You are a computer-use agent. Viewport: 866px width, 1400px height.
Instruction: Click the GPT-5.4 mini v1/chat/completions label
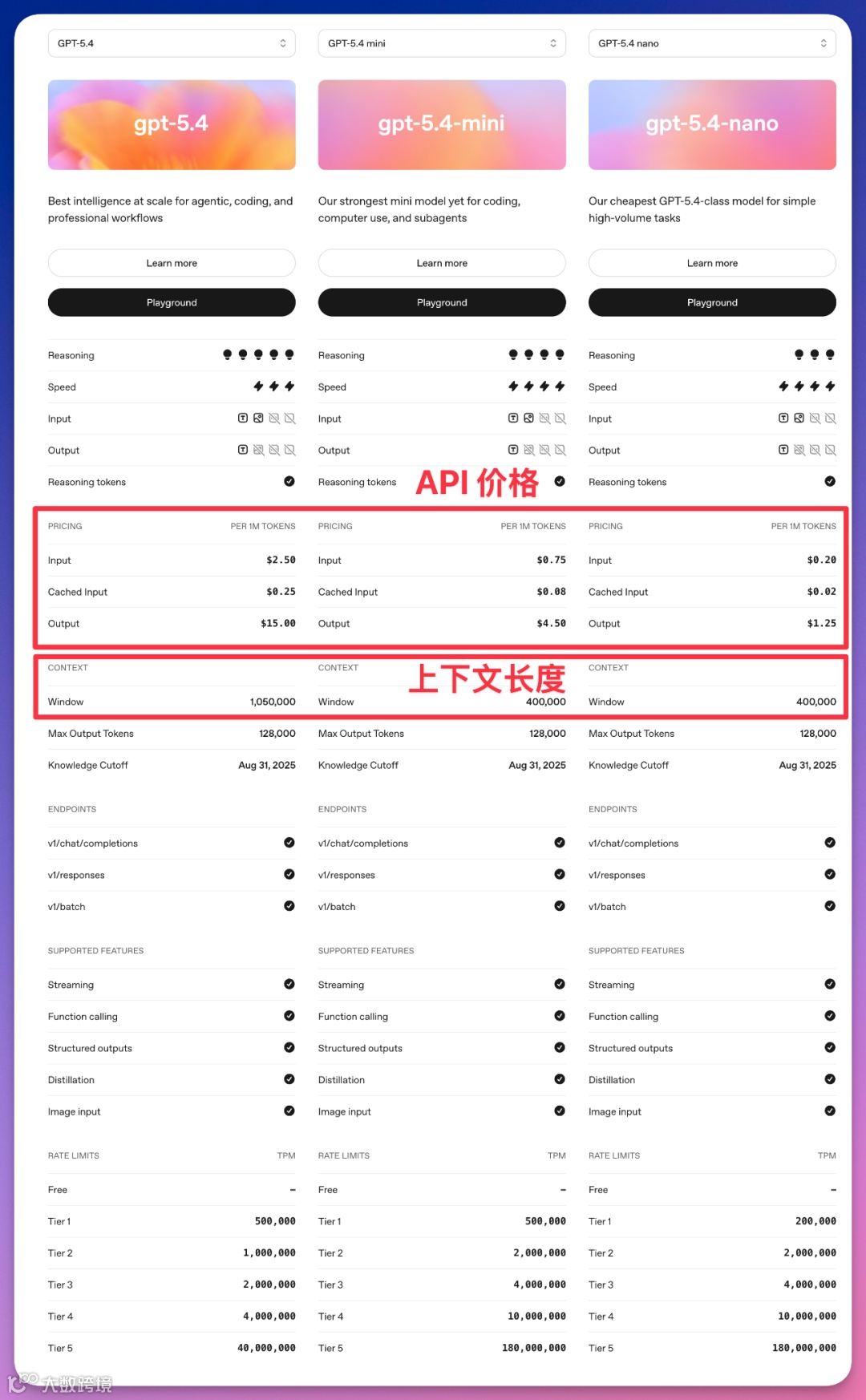363,844
